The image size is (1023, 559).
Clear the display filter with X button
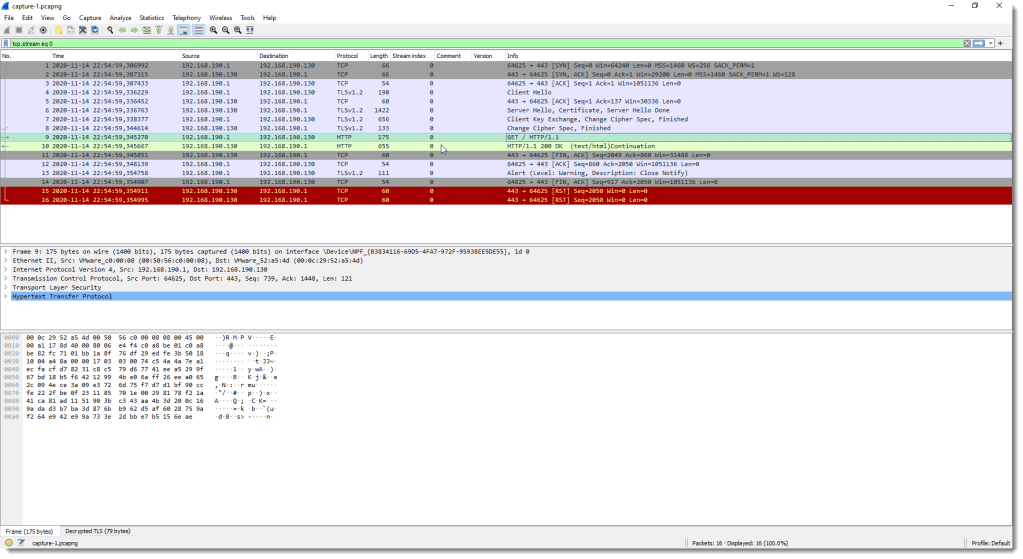point(967,43)
